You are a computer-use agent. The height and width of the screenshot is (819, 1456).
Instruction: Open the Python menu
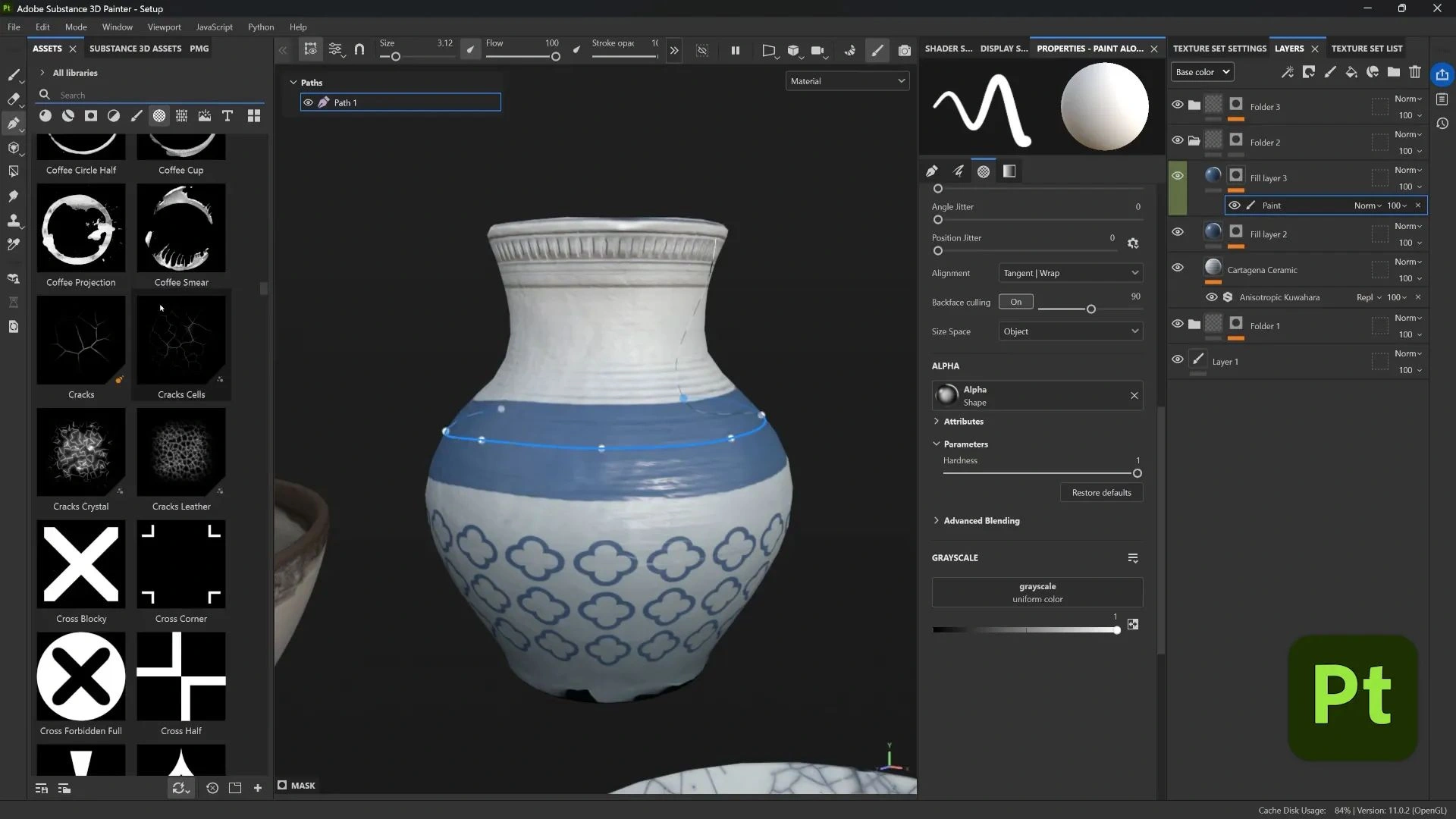260,27
